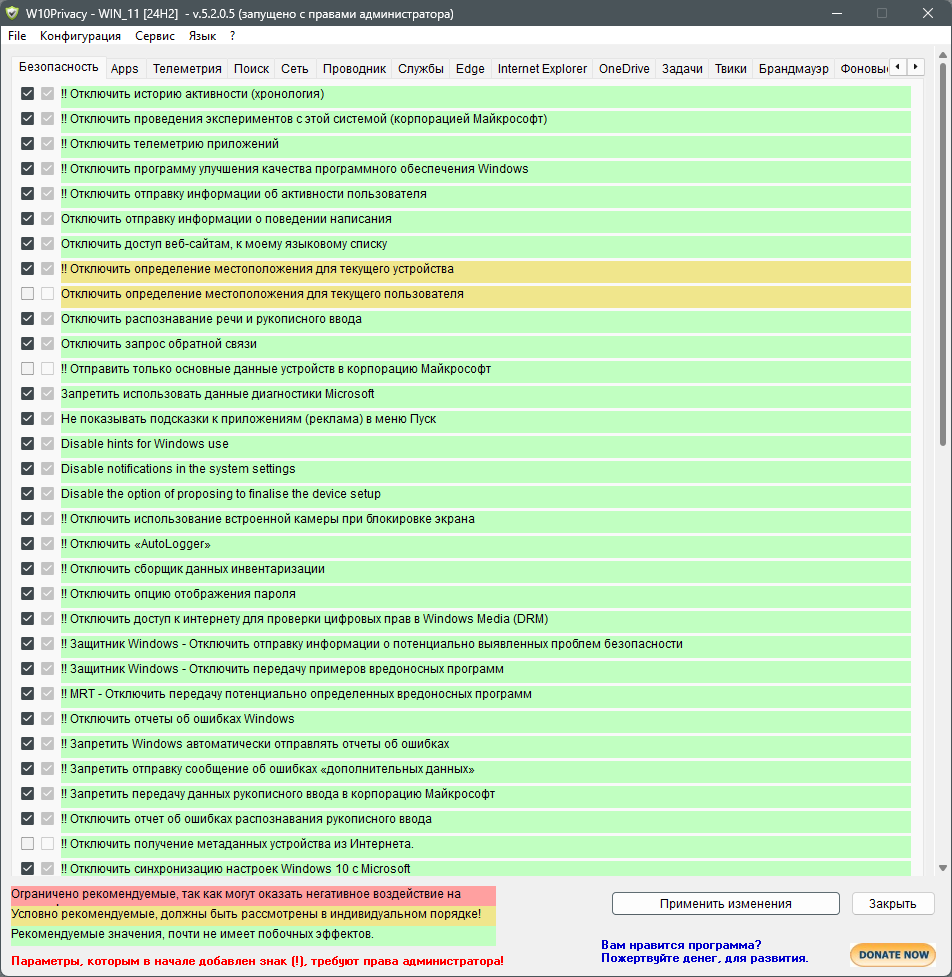Open the partially visible Фоновые tab
The image size is (952, 977).
point(862,69)
